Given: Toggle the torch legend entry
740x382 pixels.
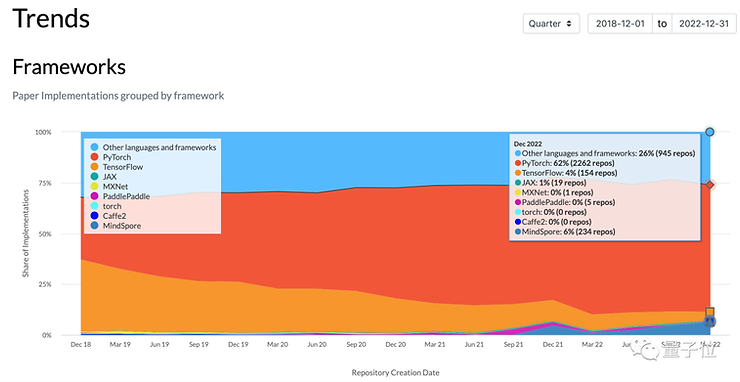Looking at the screenshot, I should [x=106, y=206].
